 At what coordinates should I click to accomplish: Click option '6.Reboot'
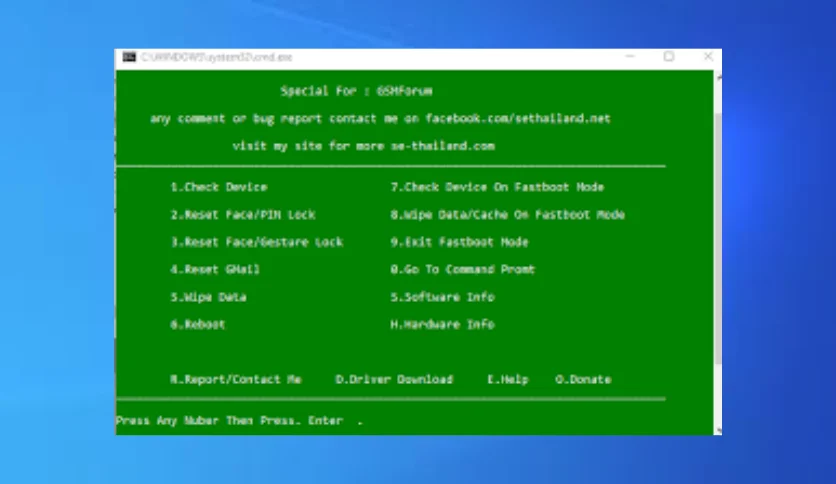click(x=198, y=324)
